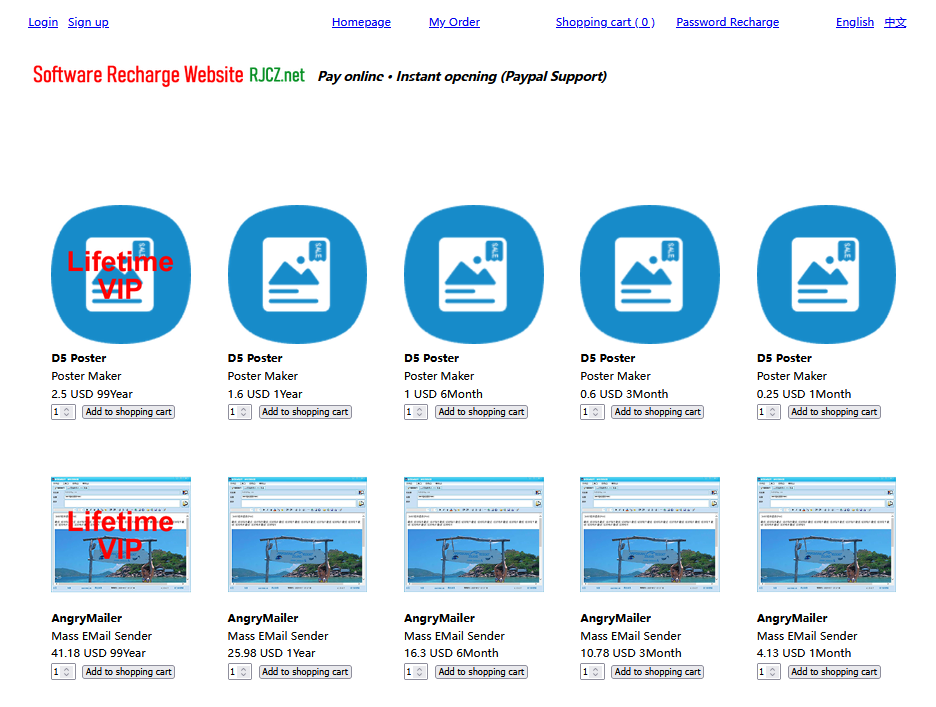This screenshot has height=707, width=936.
Task: Select the AngryMailer 1Month screenshot thumbnail
Action: click(x=826, y=534)
